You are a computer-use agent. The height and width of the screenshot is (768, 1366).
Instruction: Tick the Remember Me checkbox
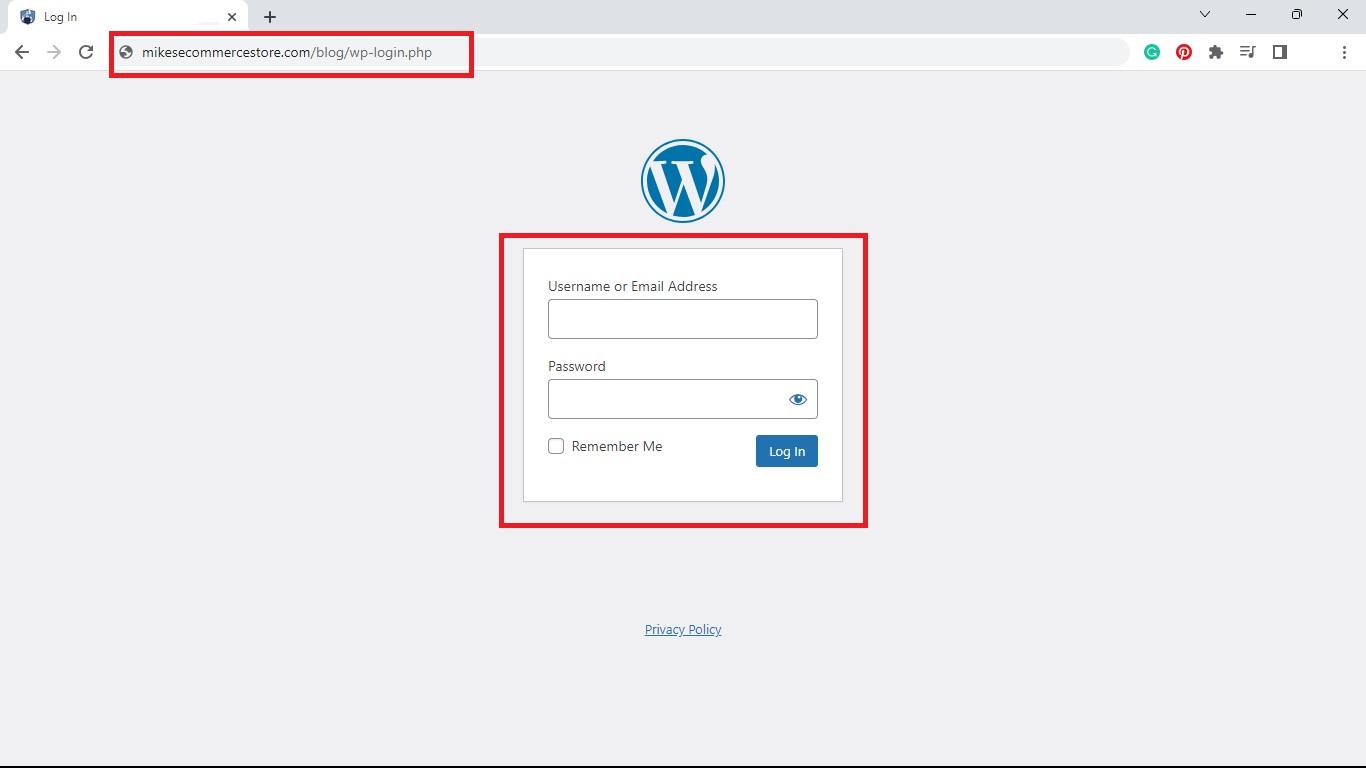click(x=556, y=446)
